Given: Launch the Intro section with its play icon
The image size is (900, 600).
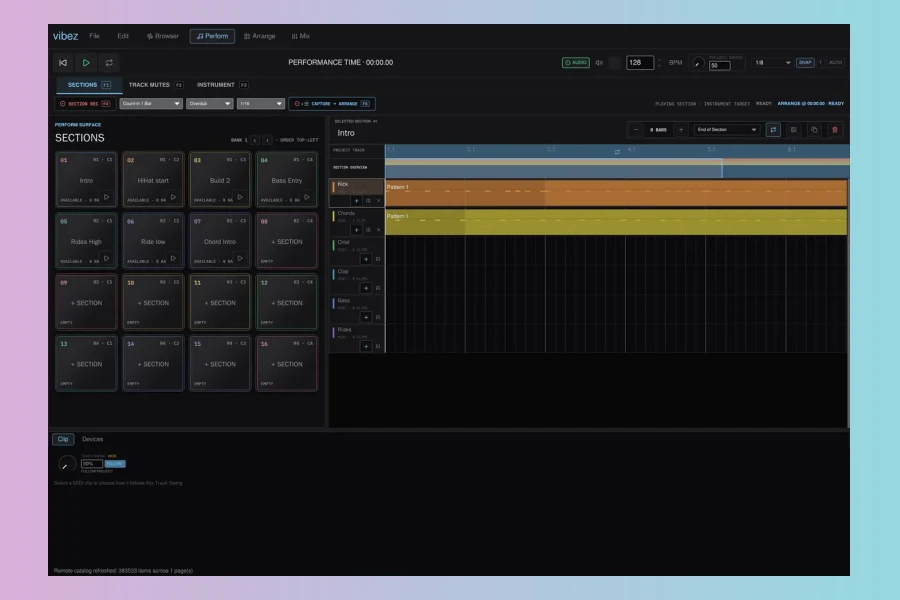Looking at the screenshot, I should coord(106,198).
